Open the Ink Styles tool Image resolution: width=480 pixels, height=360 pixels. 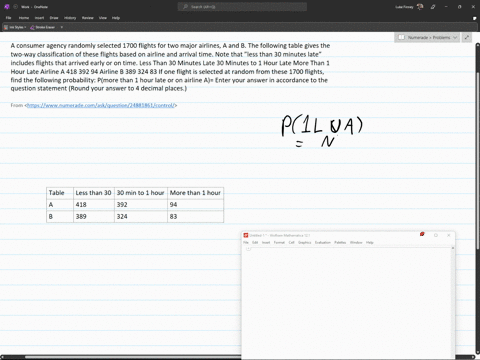pyautogui.click(x=15, y=27)
